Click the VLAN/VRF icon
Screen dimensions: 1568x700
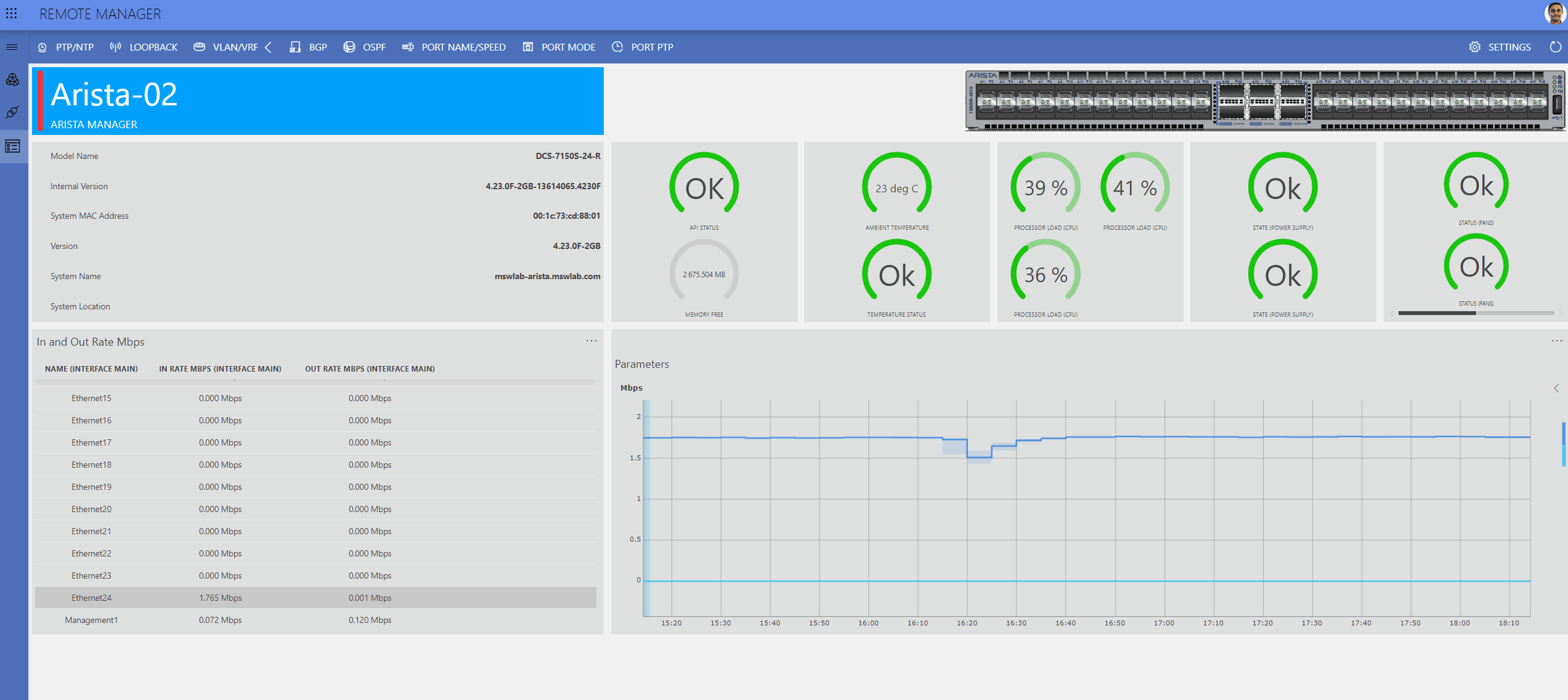pos(199,47)
